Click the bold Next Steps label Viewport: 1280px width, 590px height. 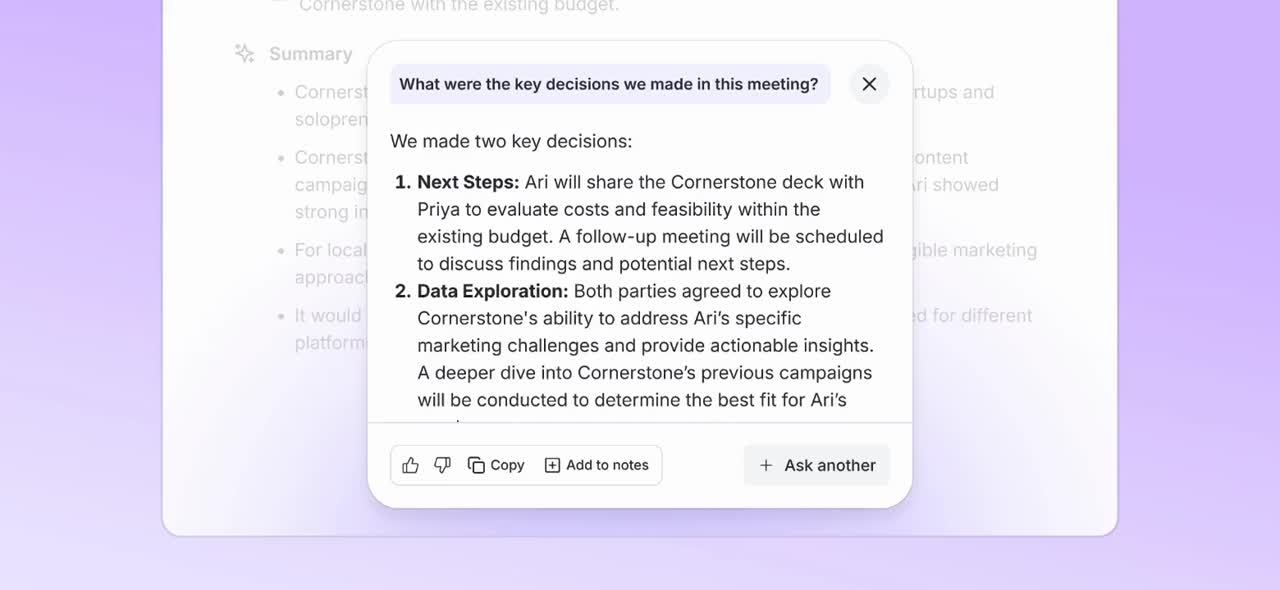click(x=468, y=182)
